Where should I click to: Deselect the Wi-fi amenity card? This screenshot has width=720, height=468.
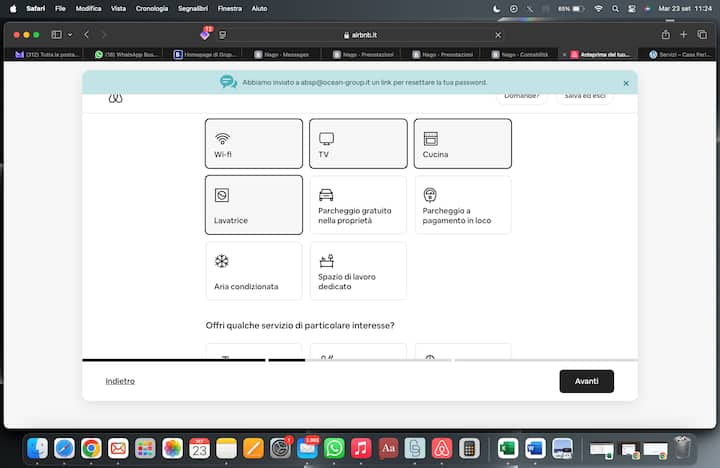point(254,143)
